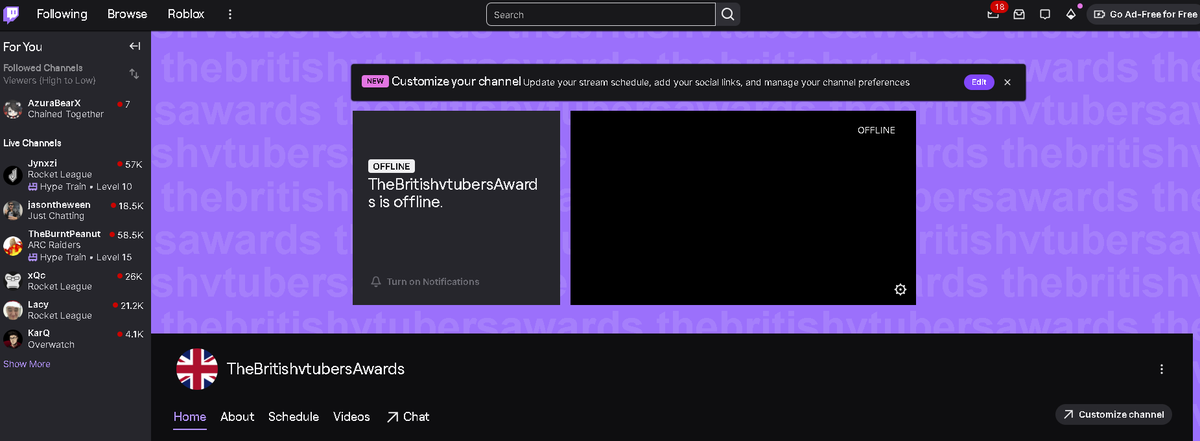Click the search input field
Screen dimensions: 1200x441
coord(601,14)
